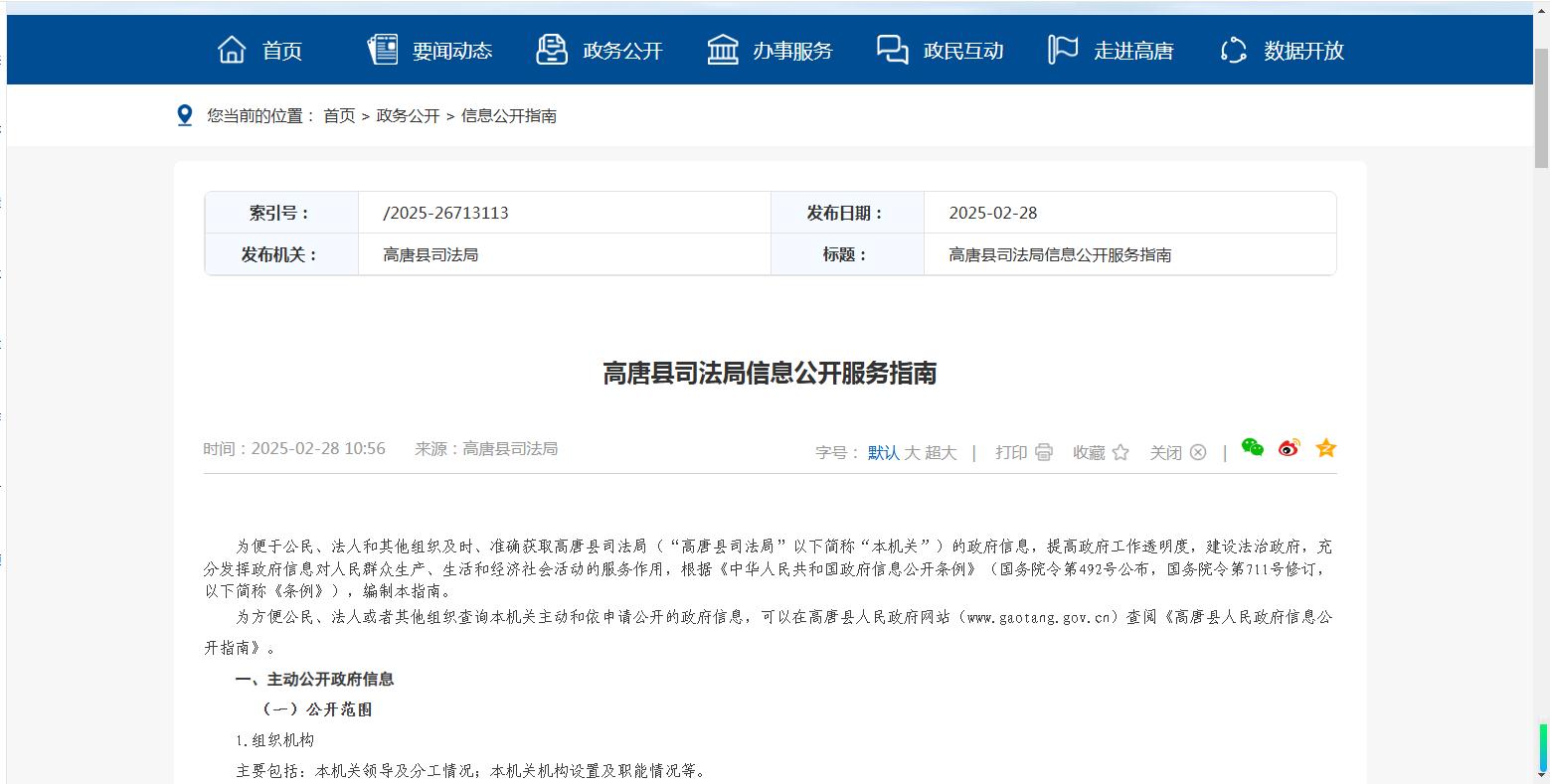1550x784 pixels.
Task: Click 信息公开指南 breadcrumb link
Action: (508, 116)
